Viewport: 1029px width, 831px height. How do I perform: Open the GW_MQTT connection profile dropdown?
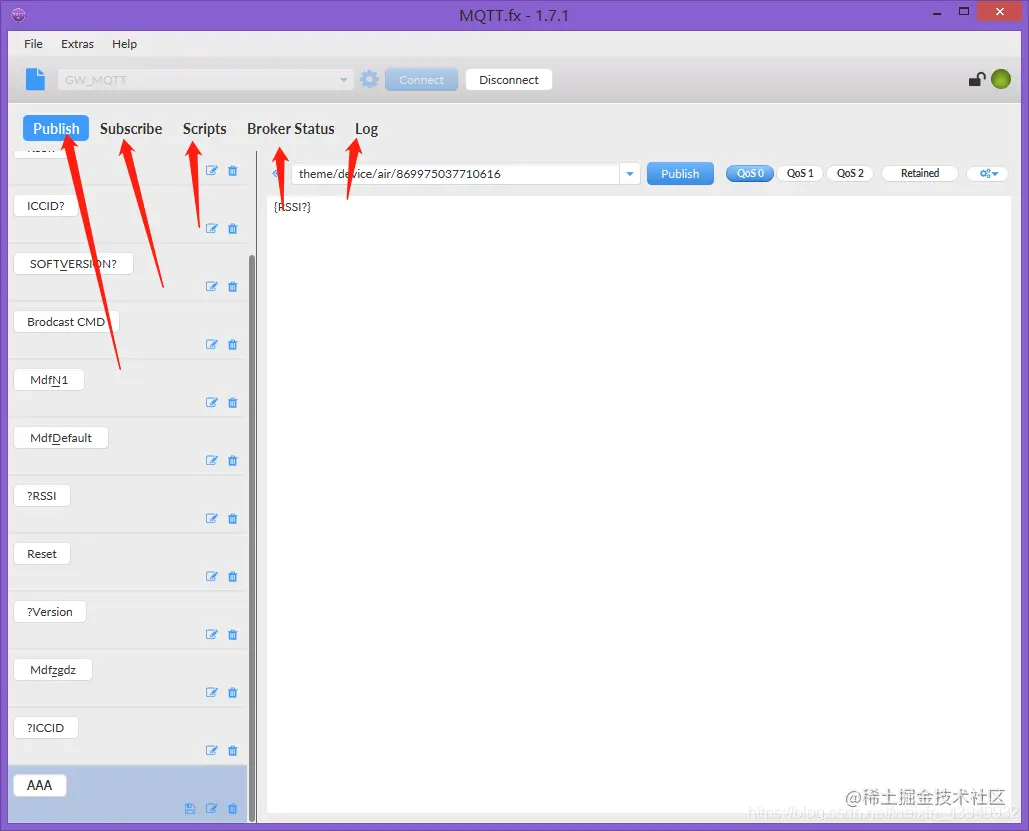tap(343, 80)
